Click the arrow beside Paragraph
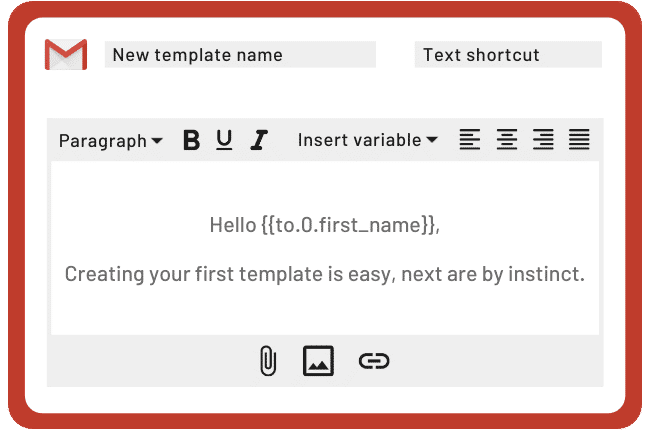This screenshot has width=650, height=430. (x=157, y=141)
